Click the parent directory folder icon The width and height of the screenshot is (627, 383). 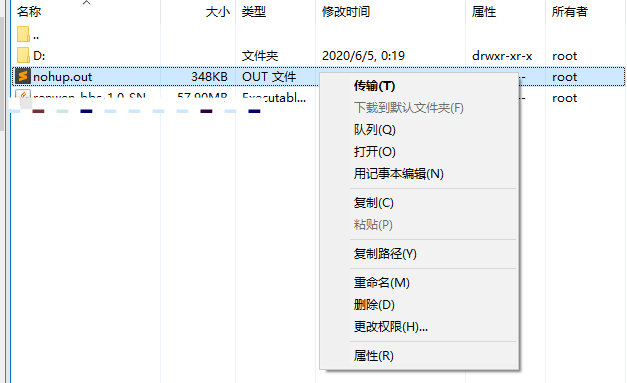pos(23,34)
